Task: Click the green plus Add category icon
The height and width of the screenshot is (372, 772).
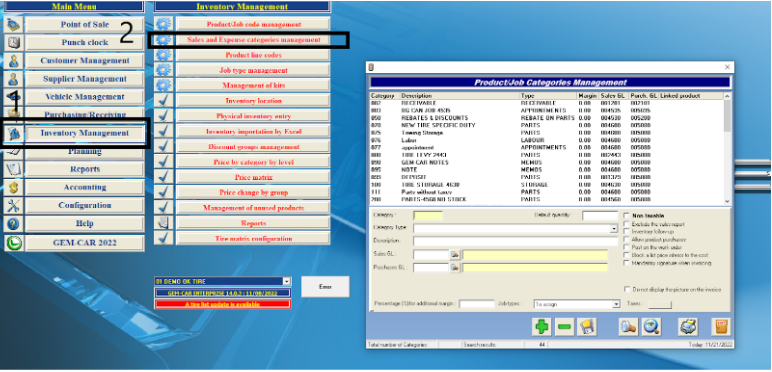Action: 542,327
